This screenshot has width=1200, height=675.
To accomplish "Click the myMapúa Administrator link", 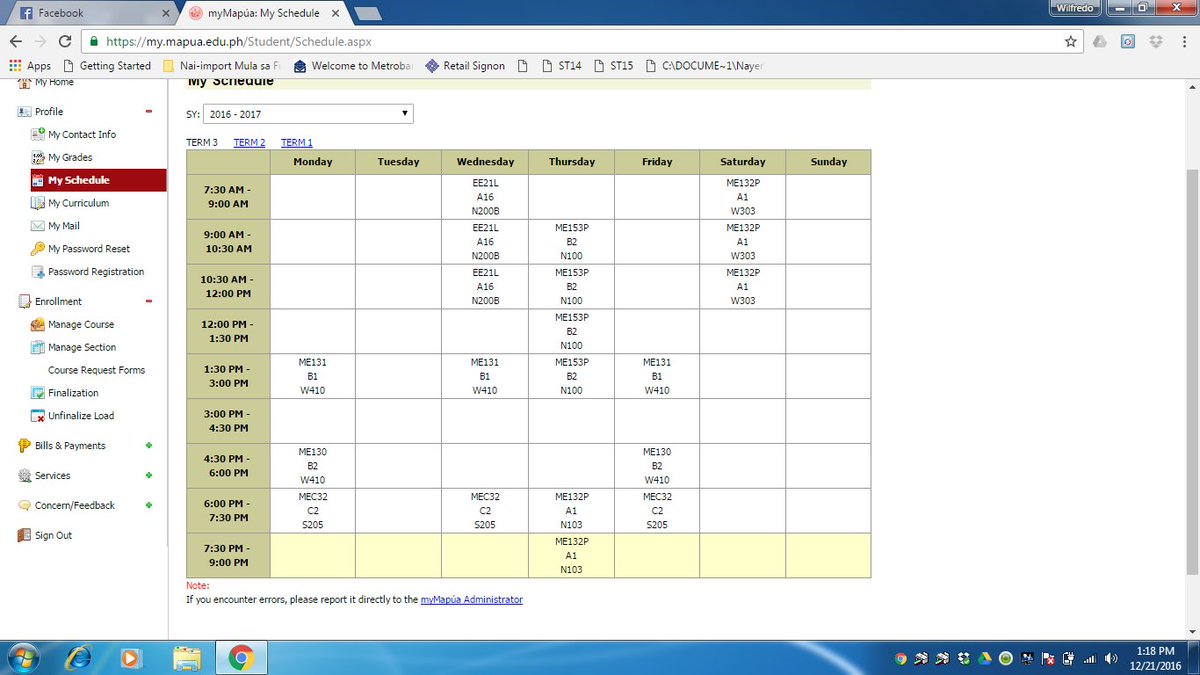I will point(471,600).
